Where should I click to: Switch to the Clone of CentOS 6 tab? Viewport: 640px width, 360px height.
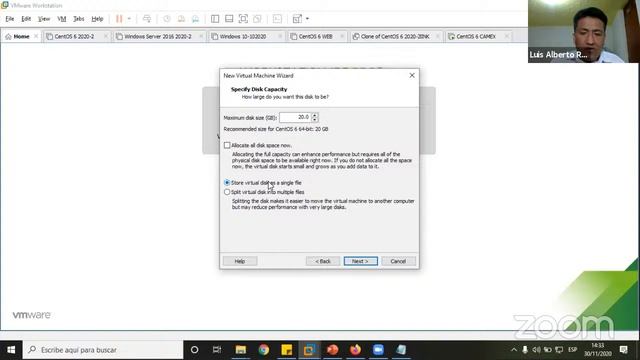394,36
